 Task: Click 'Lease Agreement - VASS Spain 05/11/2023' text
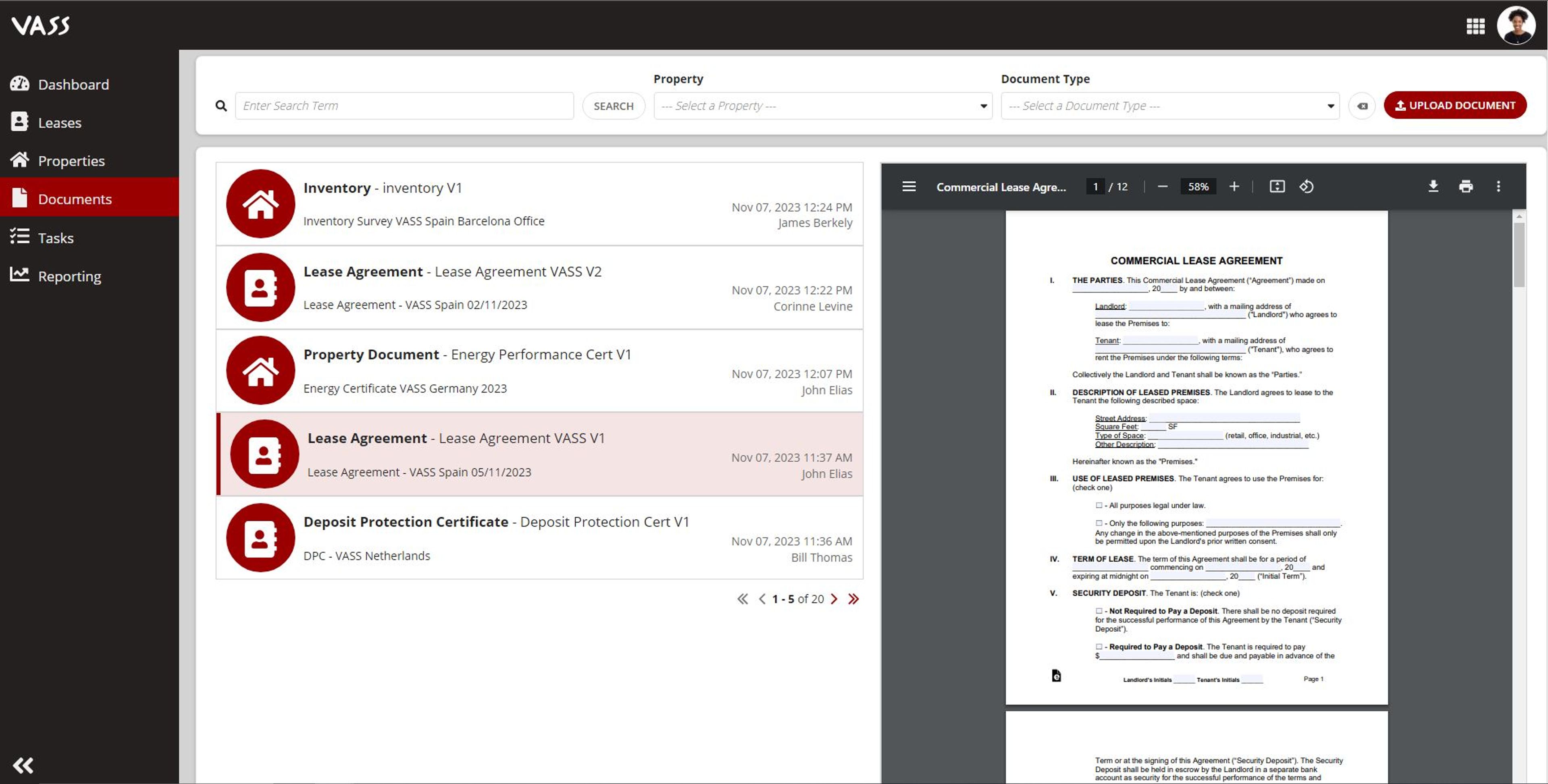(419, 472)
